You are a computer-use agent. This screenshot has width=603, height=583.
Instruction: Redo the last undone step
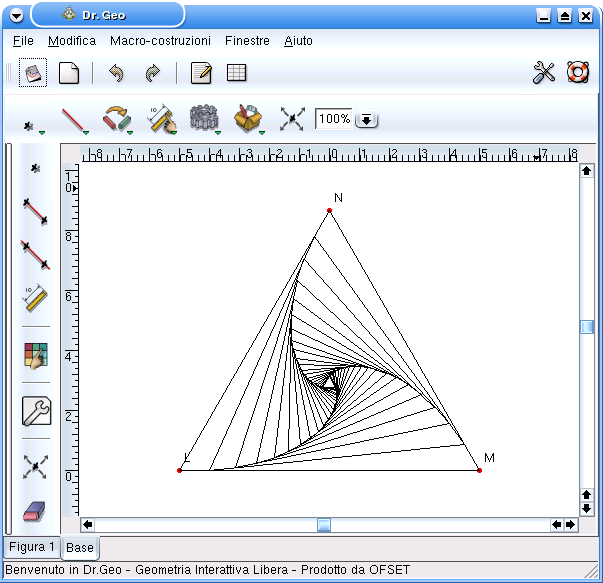pos(153,73)
